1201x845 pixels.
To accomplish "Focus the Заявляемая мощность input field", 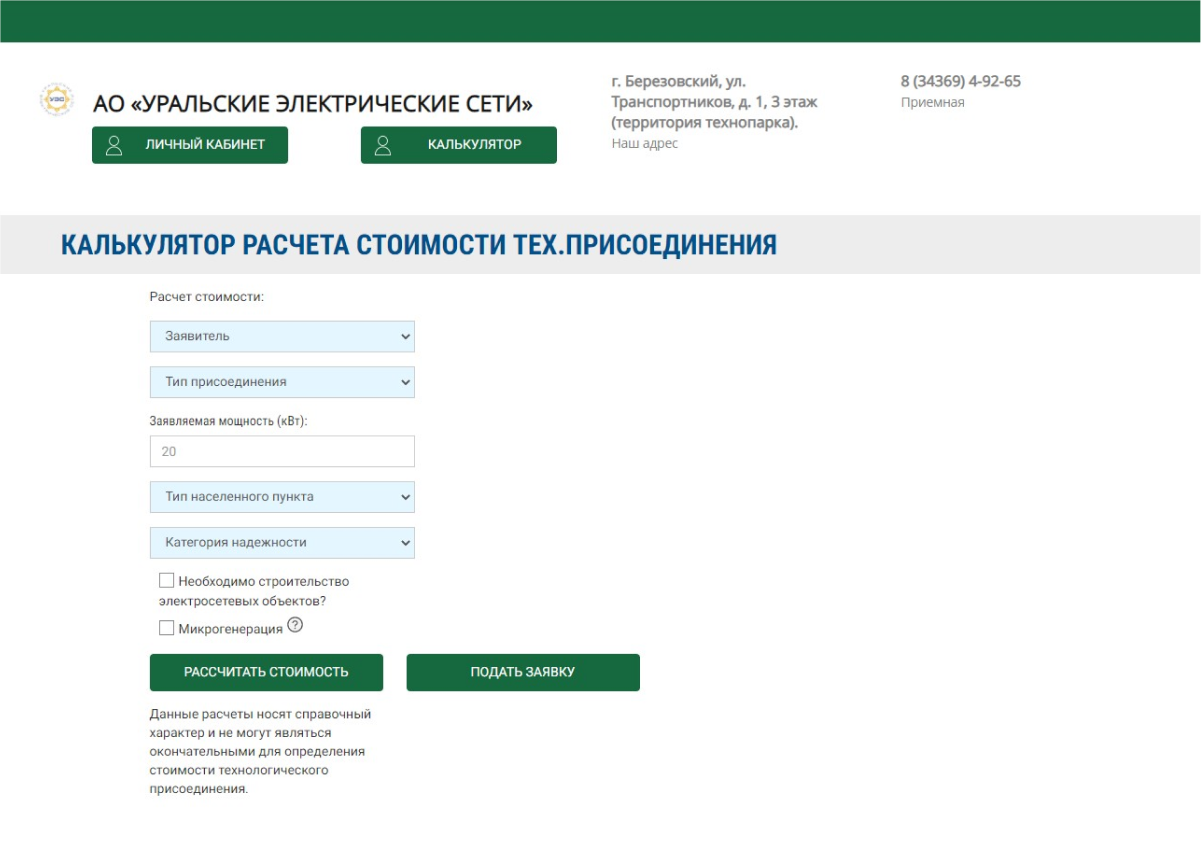I will pos(282,451).
